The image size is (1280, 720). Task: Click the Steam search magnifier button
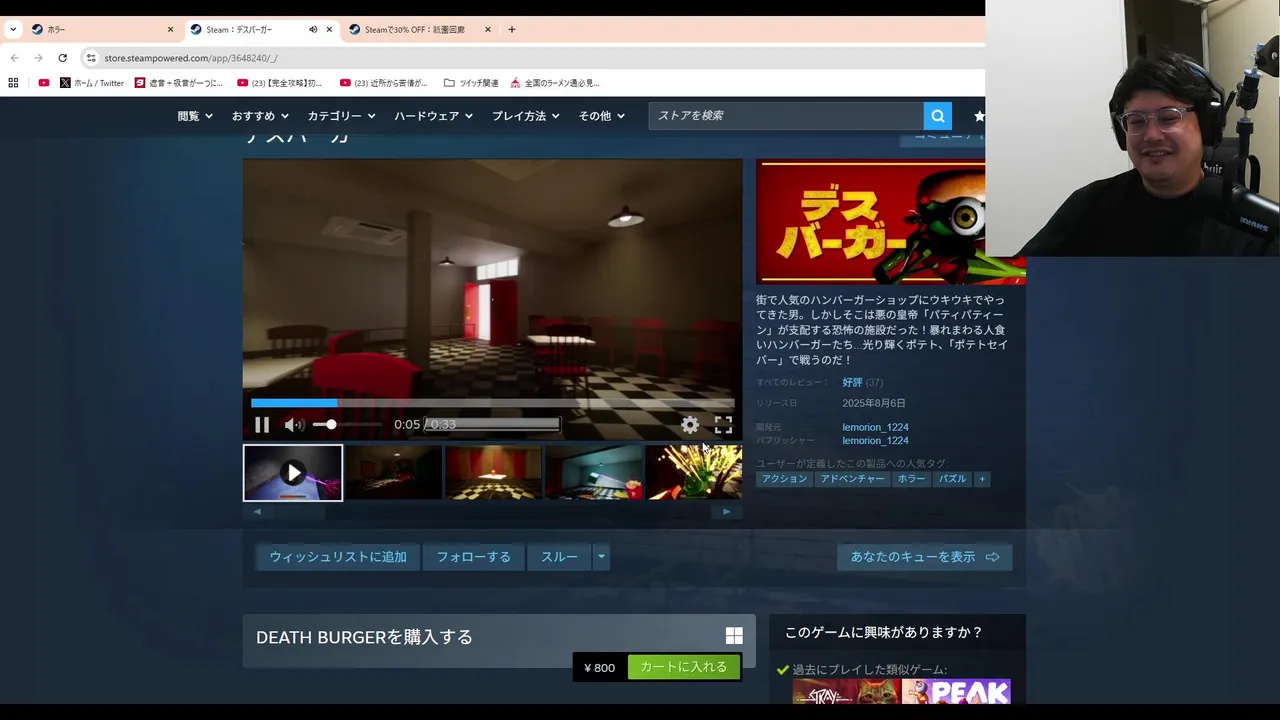pos(938,116)
